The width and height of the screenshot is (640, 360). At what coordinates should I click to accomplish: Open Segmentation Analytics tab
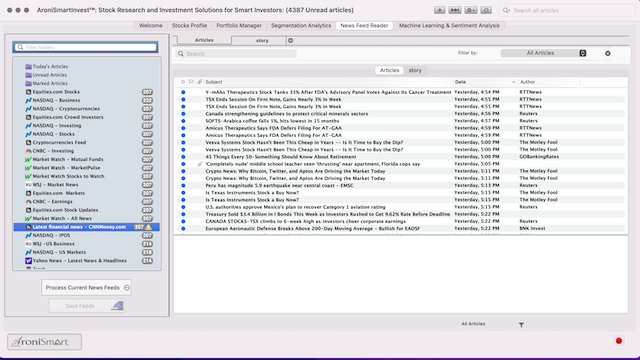click(301, 25)
